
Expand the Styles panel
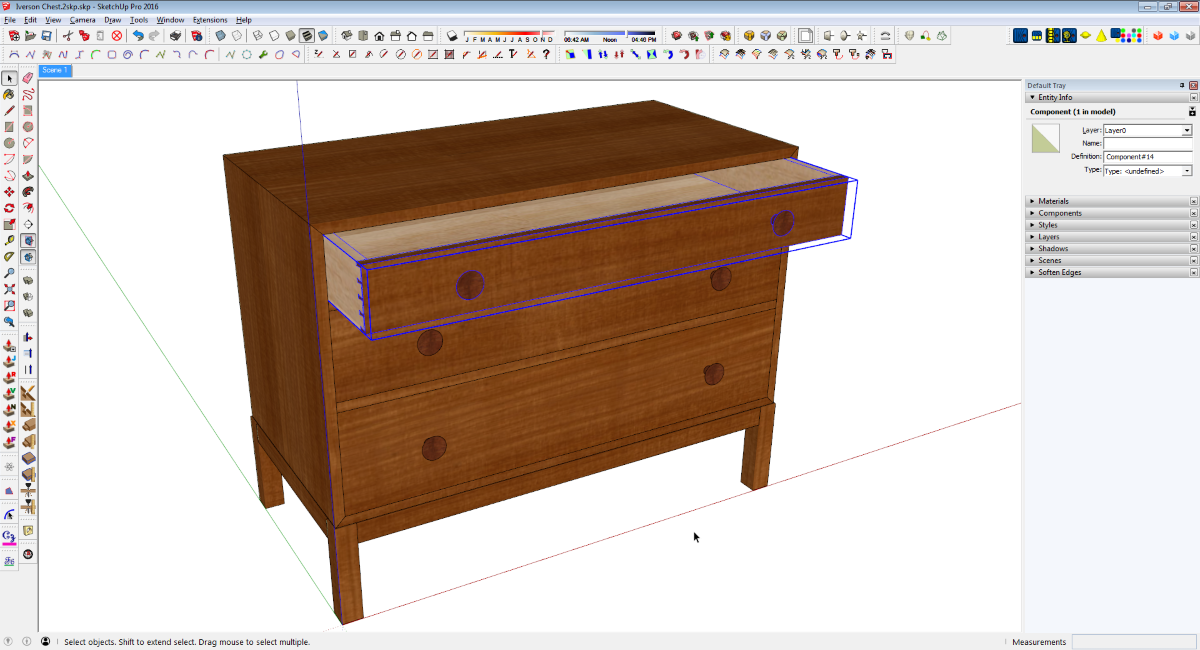(1031, 225)
